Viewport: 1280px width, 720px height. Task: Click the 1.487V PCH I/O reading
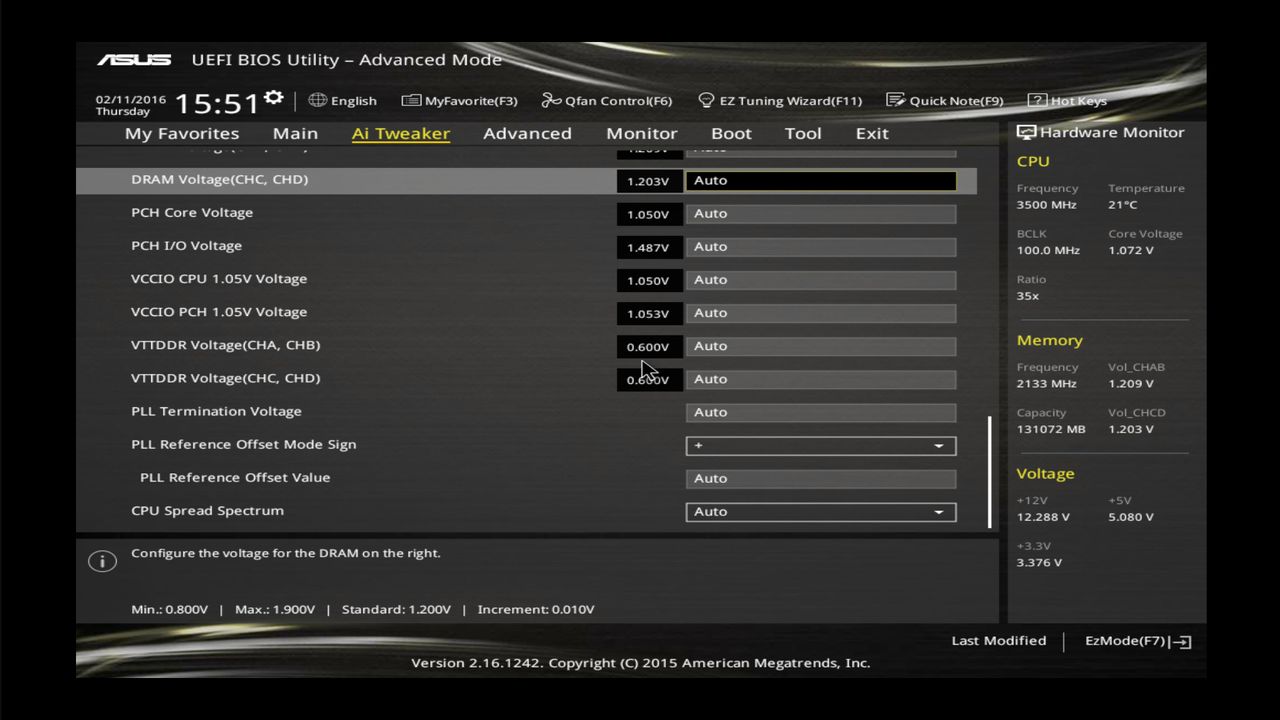coord(648,247)
